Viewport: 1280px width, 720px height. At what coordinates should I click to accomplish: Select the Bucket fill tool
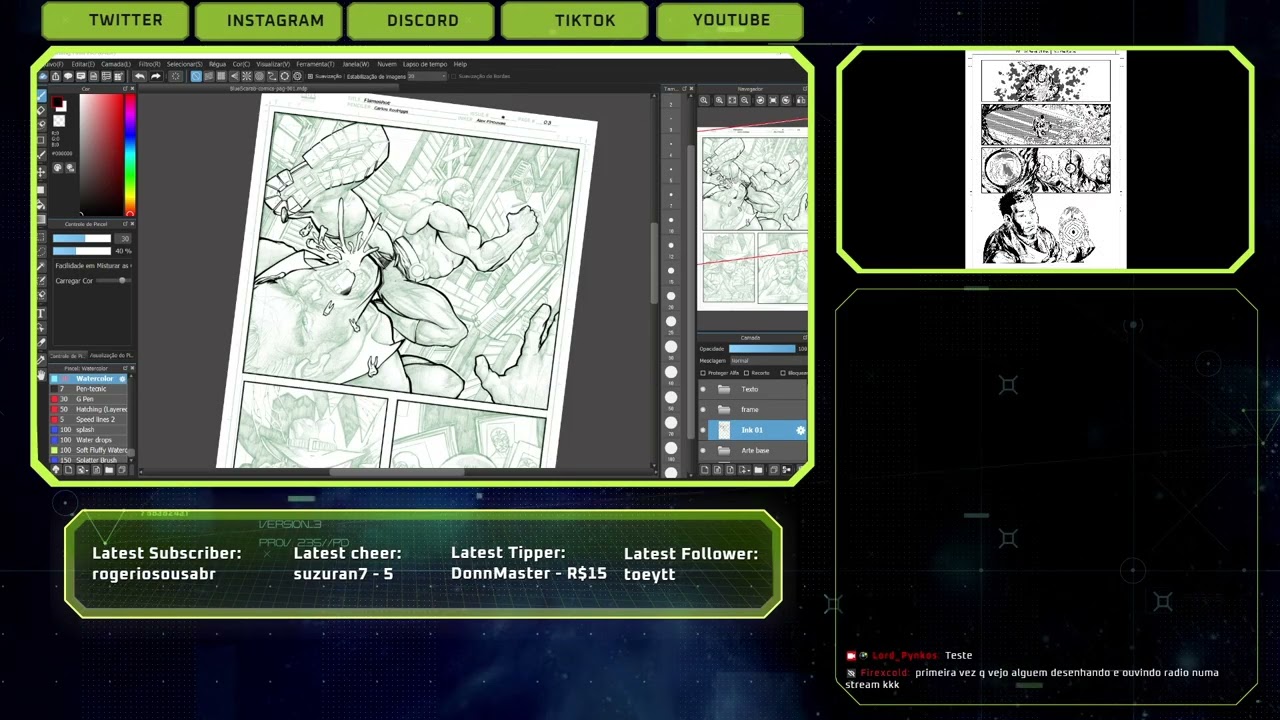pyautogui.click(x=42, y=205)
